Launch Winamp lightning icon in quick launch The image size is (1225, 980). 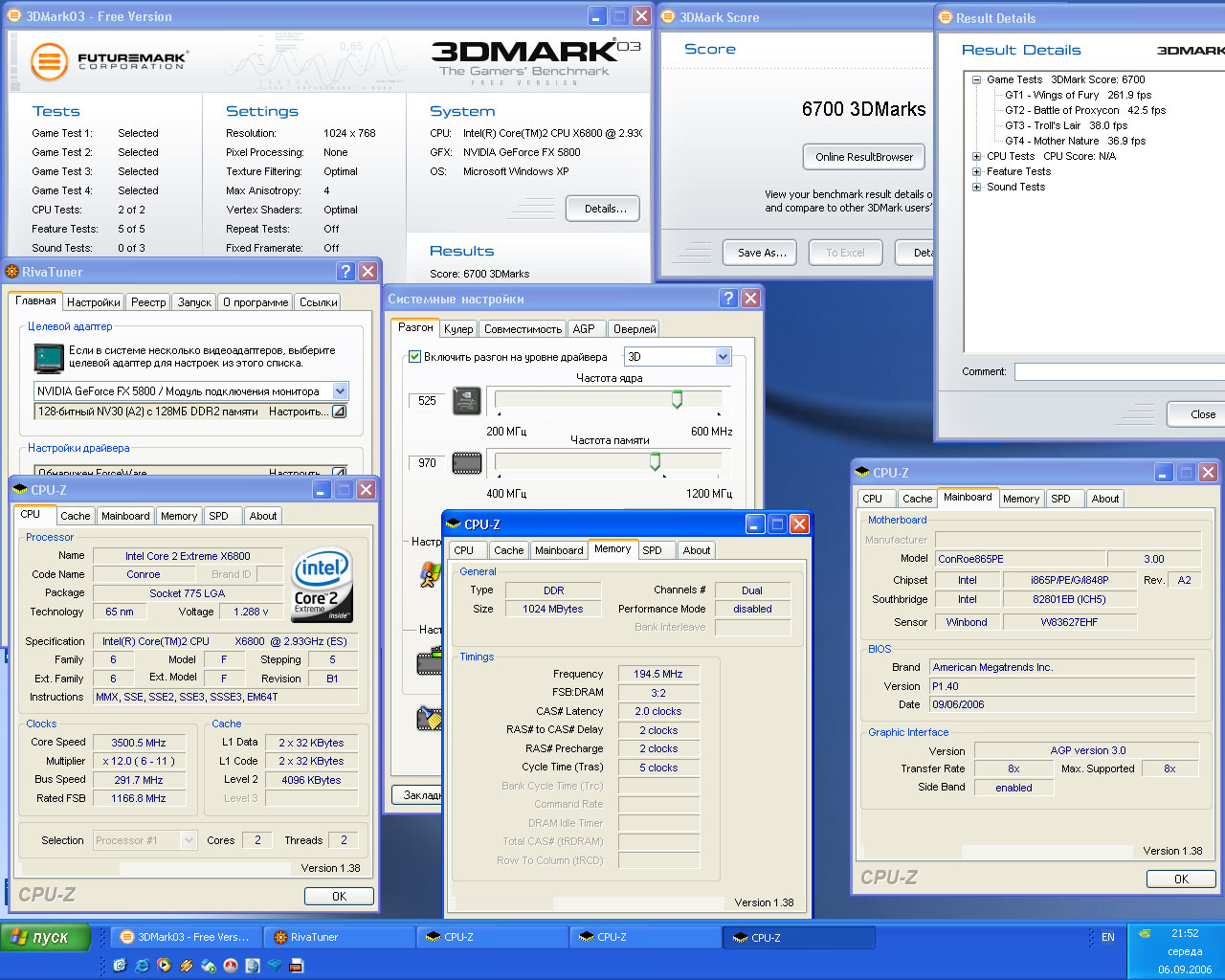point(186,966)
